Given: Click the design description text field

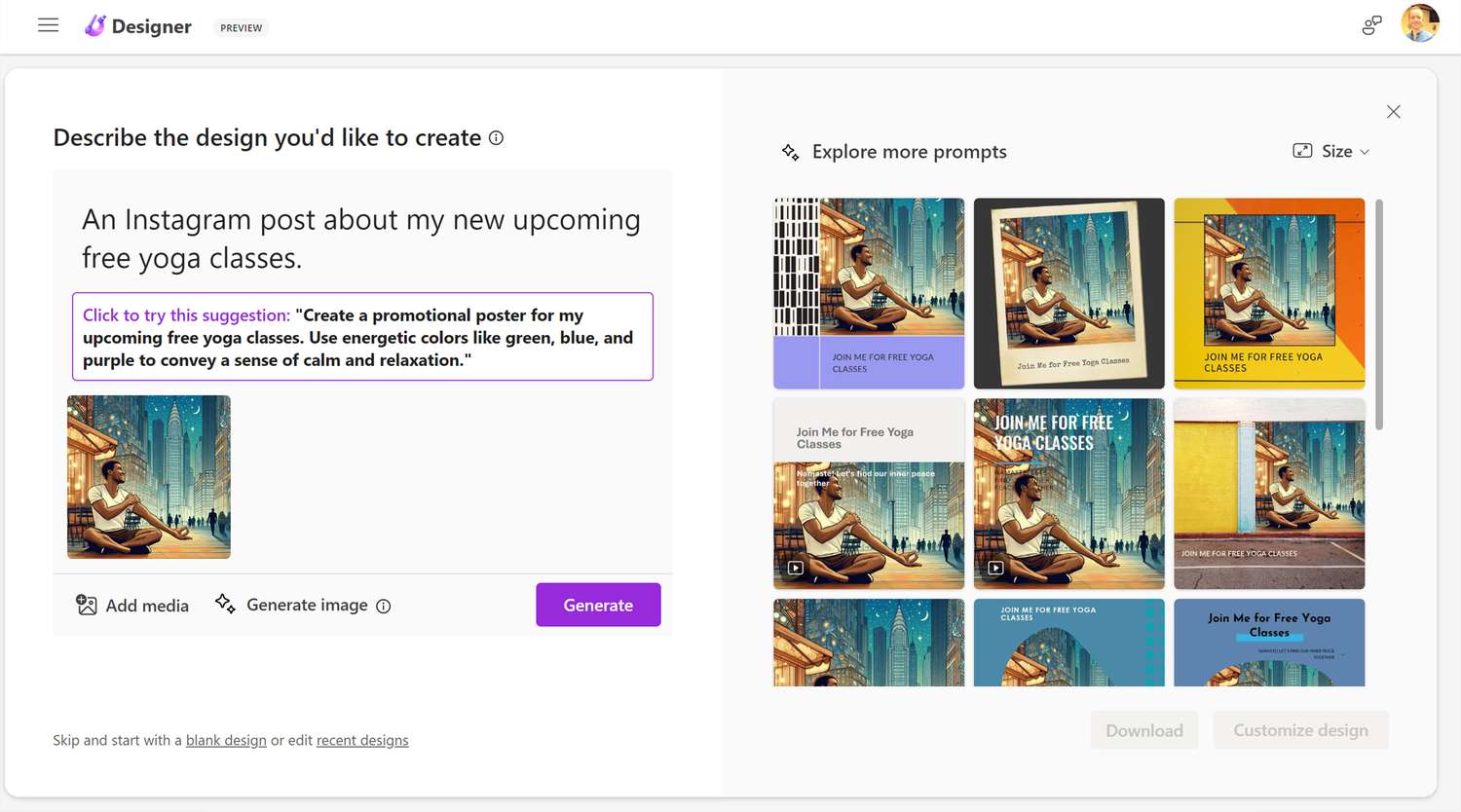Looking at the screenshot, I should point(362,239).
